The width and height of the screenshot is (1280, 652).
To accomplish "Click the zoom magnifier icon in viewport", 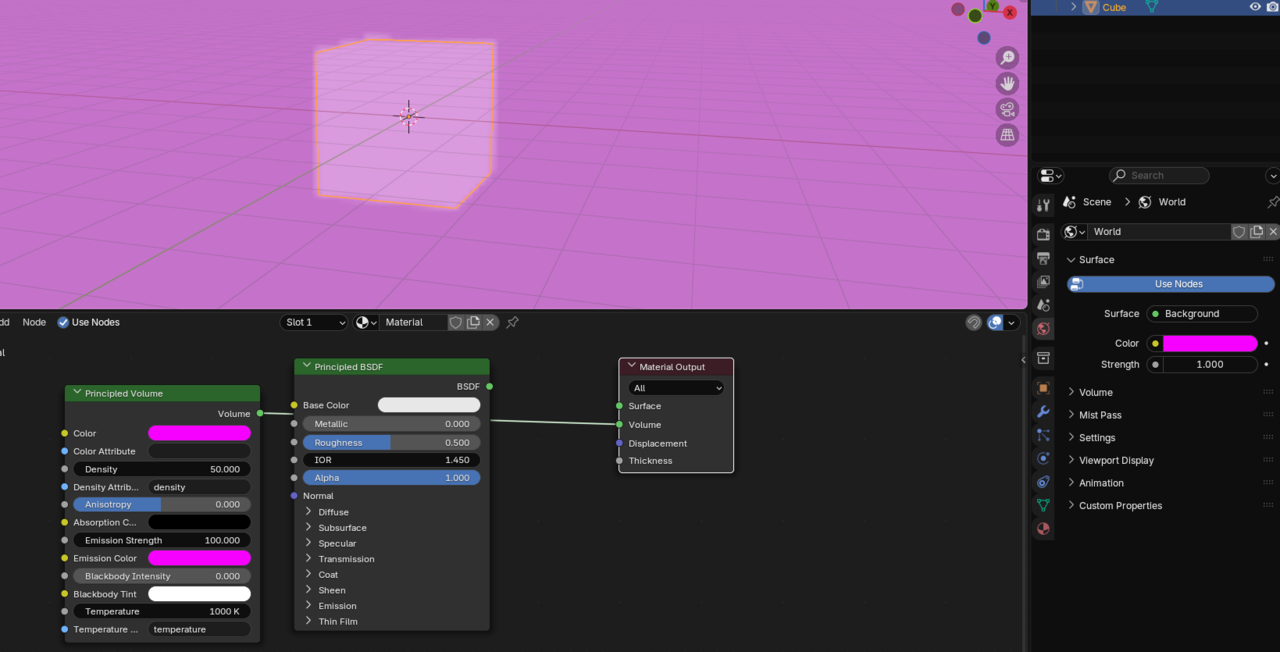I will pyautogui.click(x=1007, y=58).
